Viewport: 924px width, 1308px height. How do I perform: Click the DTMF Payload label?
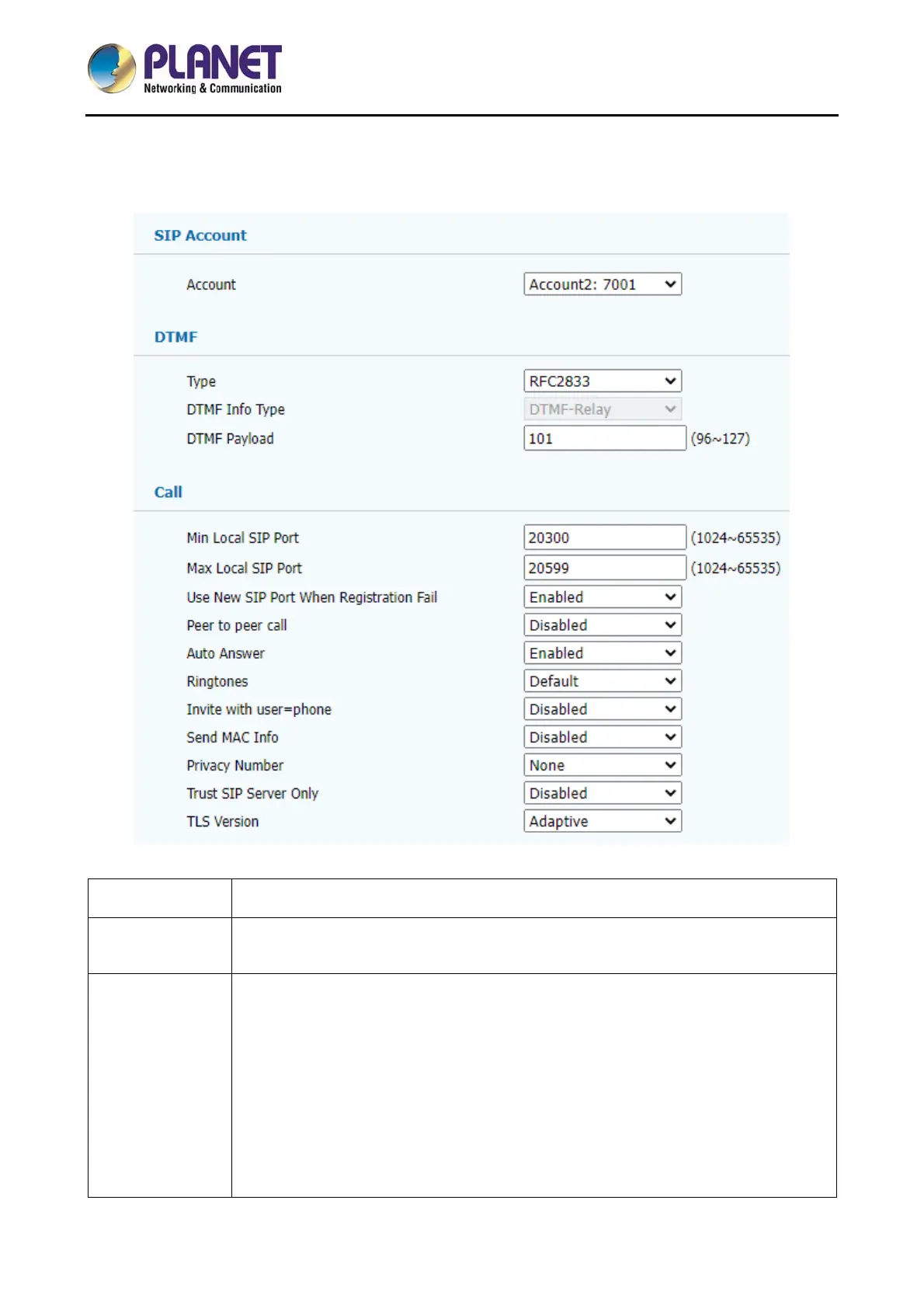(230, 439)
